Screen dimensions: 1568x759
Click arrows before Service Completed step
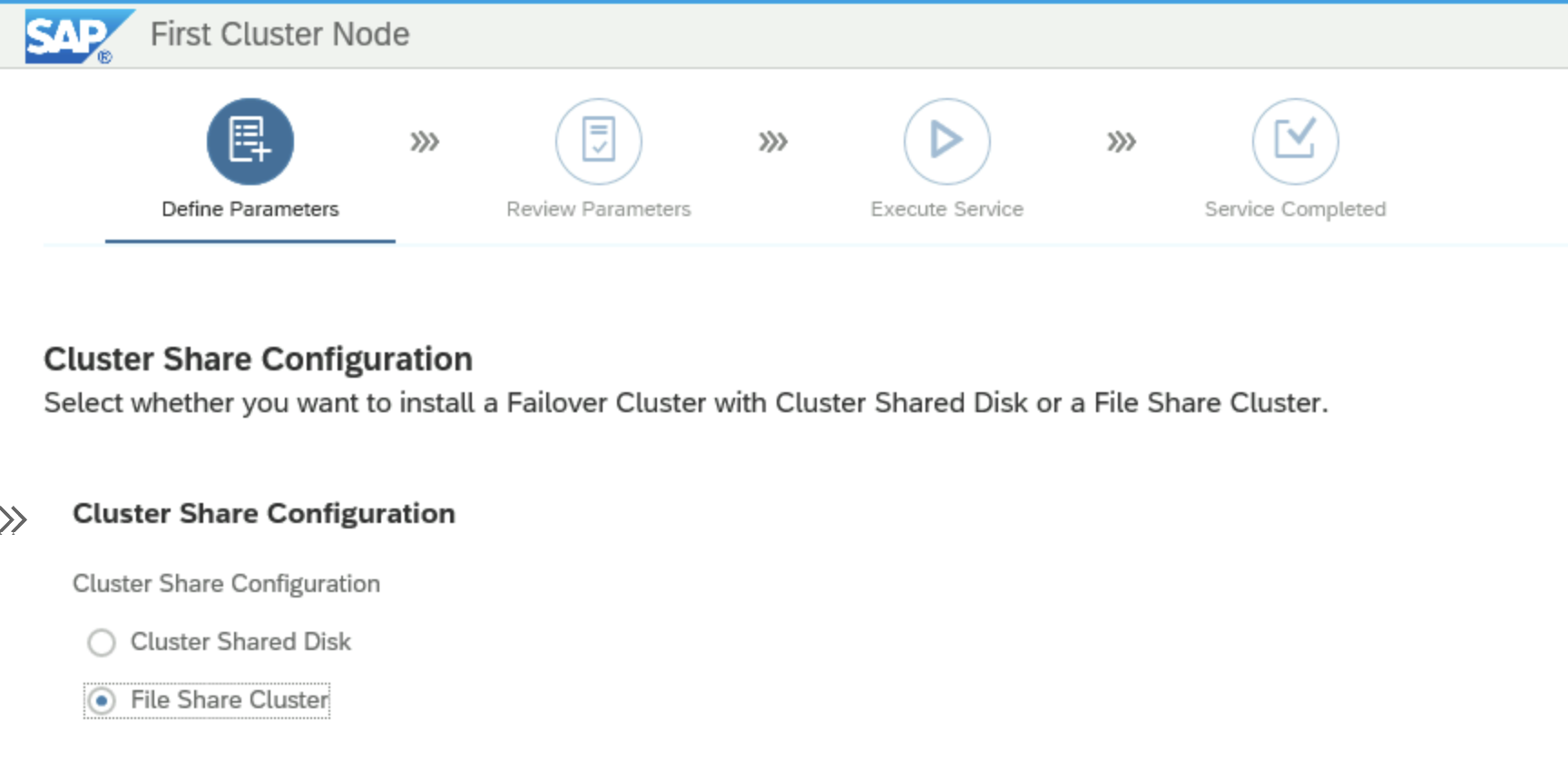(1122, 142)
